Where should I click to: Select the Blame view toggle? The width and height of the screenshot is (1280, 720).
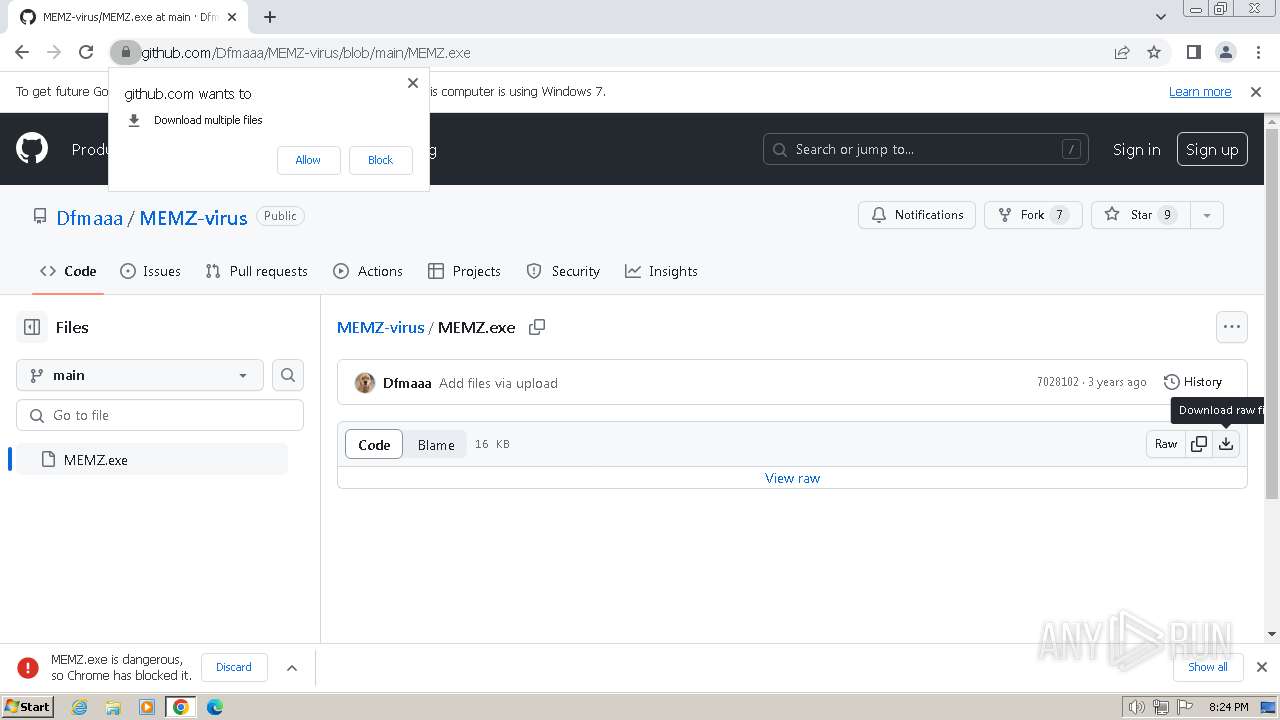click(x=436, y=445)
